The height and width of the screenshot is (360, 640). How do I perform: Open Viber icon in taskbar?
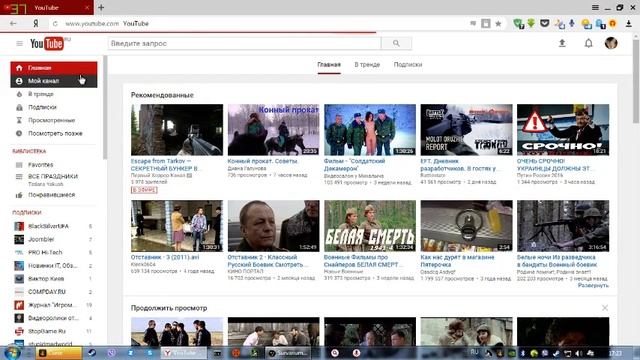coord(111,353)
